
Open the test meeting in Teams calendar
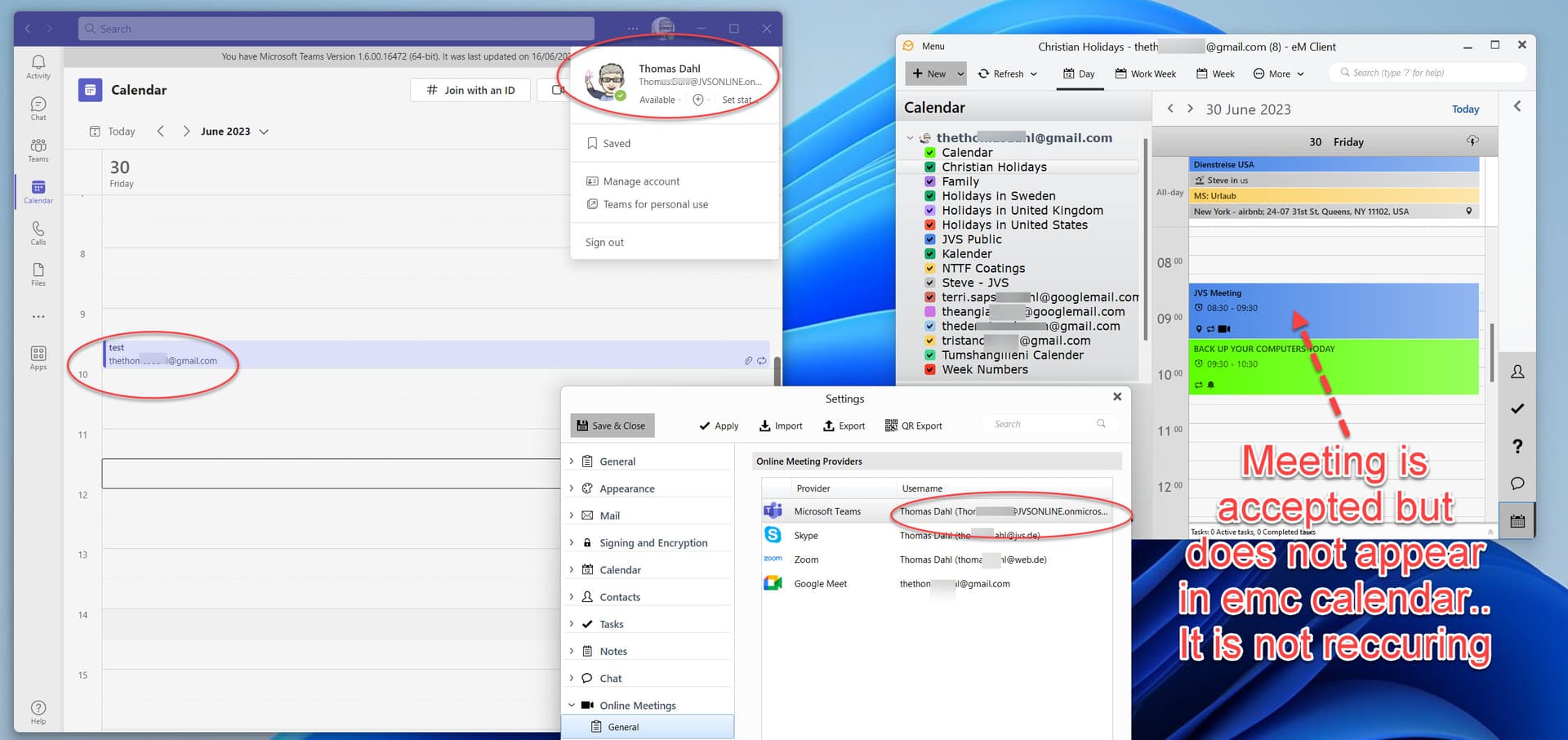436,354
